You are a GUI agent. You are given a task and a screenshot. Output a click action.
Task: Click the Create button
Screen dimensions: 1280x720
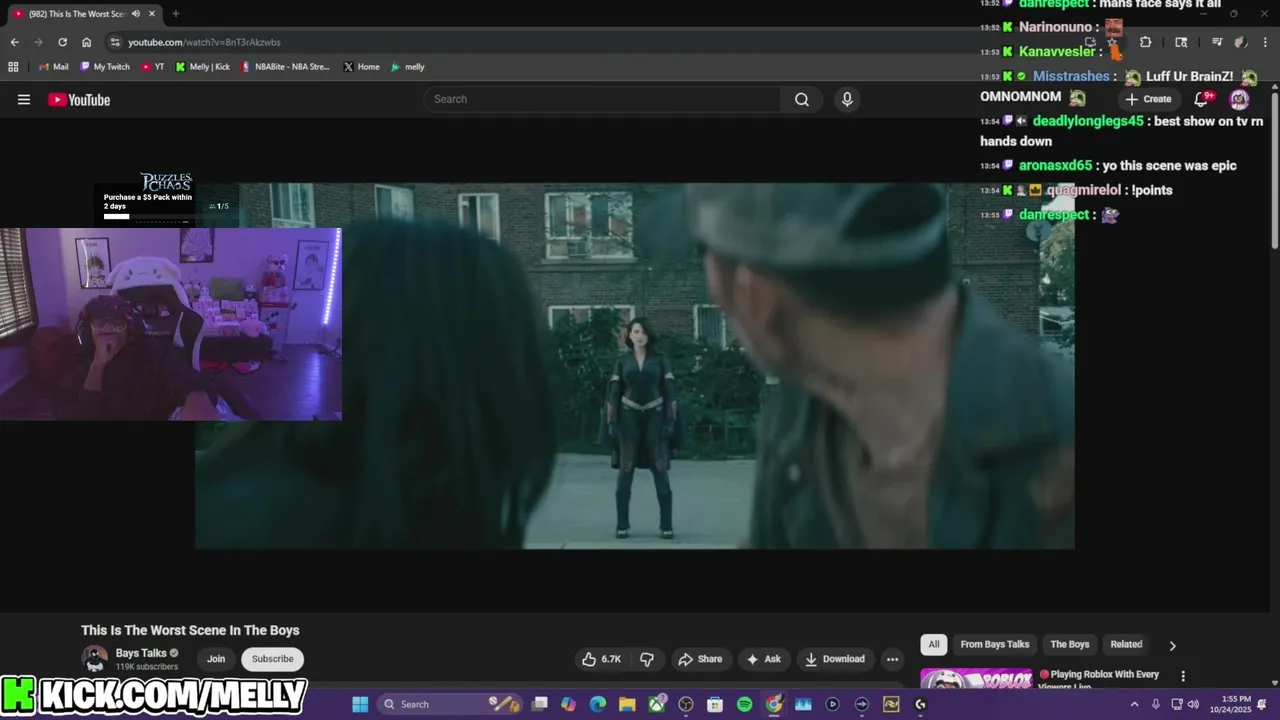(x=1148, y=99)
